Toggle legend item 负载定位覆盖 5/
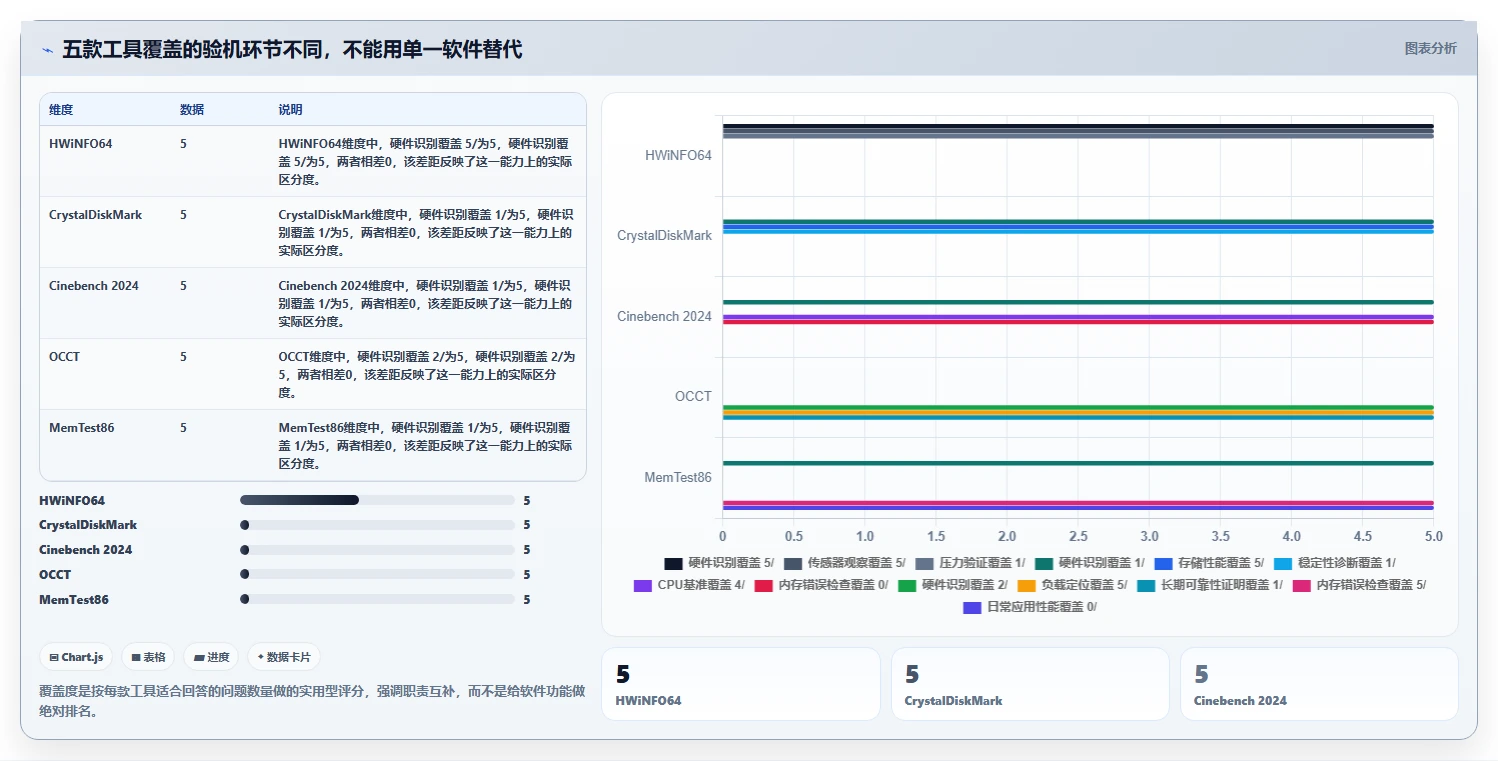This screenshot has width=1498, height=761. click(x=1073, y=585)
